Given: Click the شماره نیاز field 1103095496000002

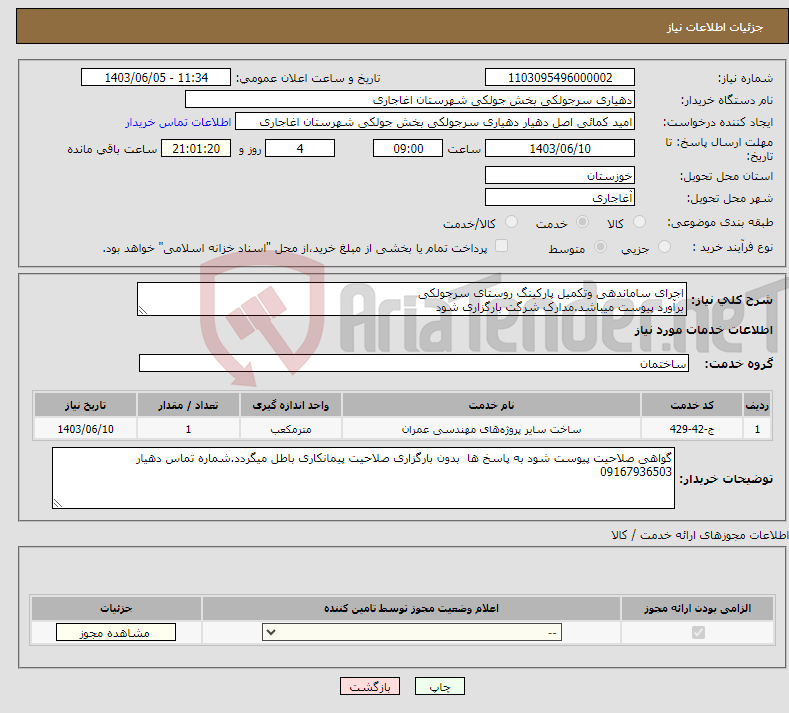Looking at the screenshot, I should [560, 77].
